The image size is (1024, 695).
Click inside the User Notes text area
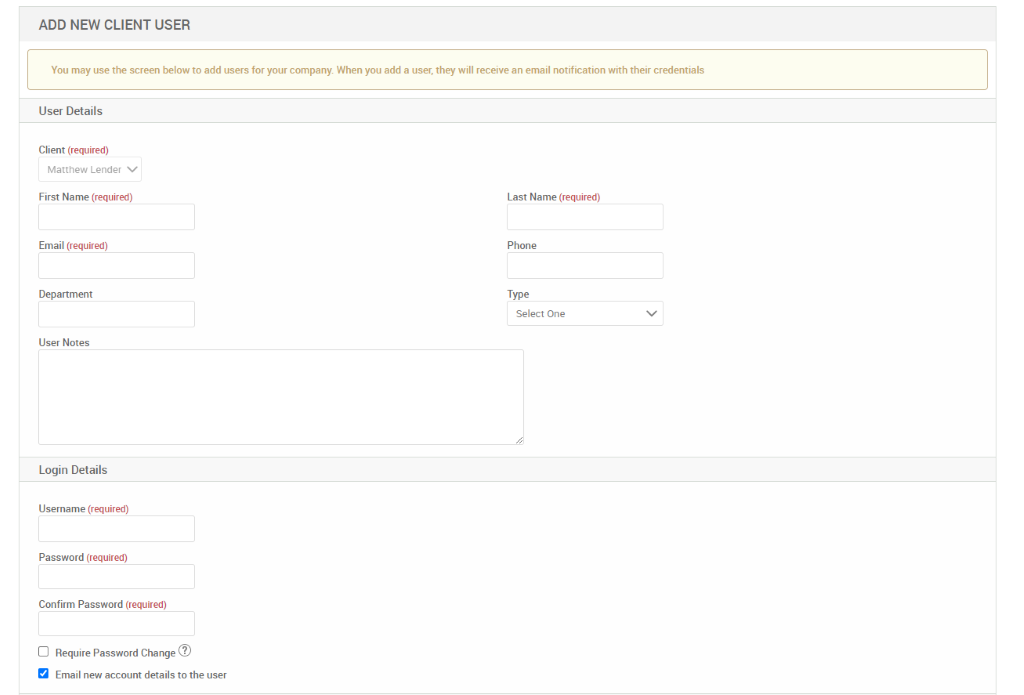pos(281,397)
